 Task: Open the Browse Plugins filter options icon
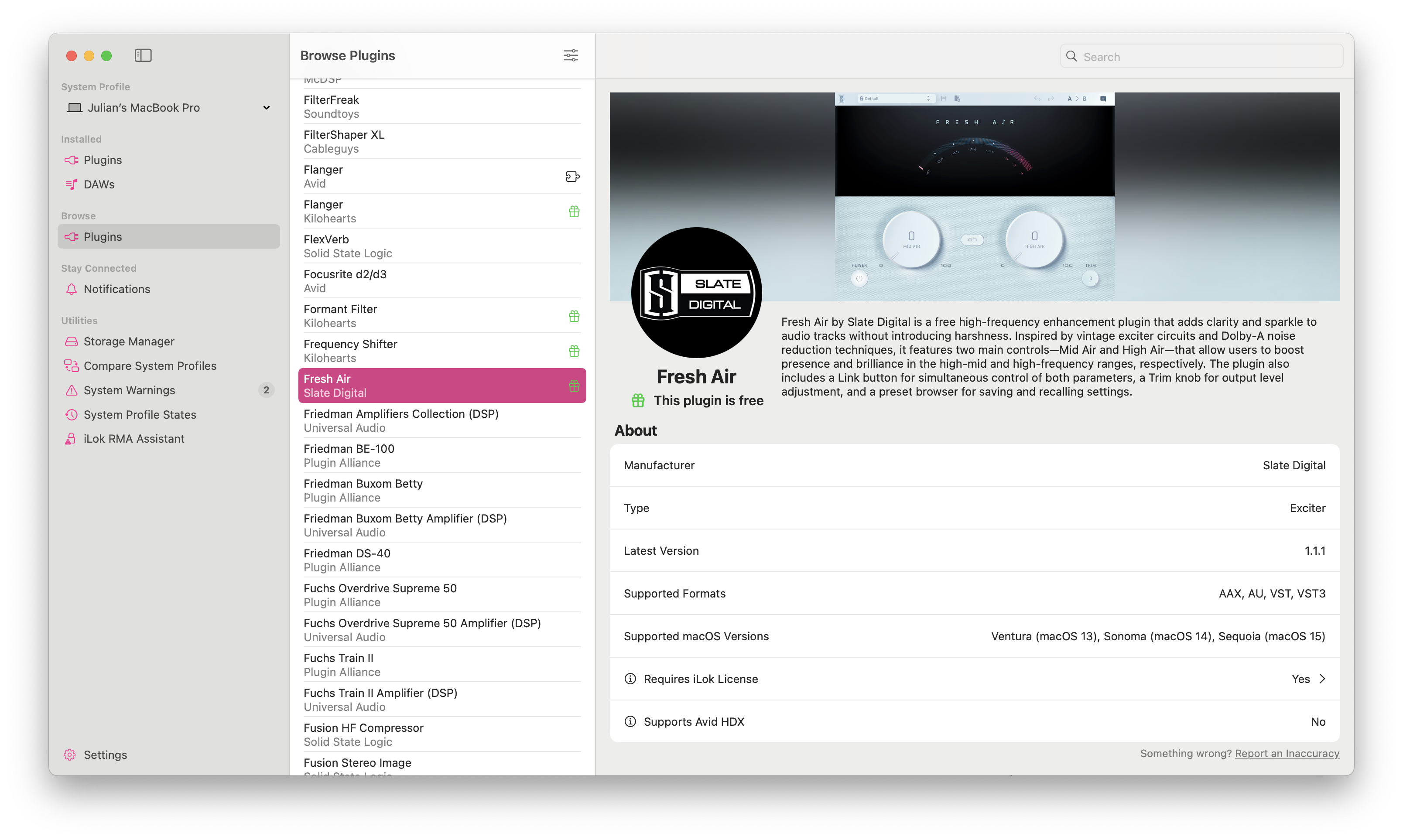point(571,55)
